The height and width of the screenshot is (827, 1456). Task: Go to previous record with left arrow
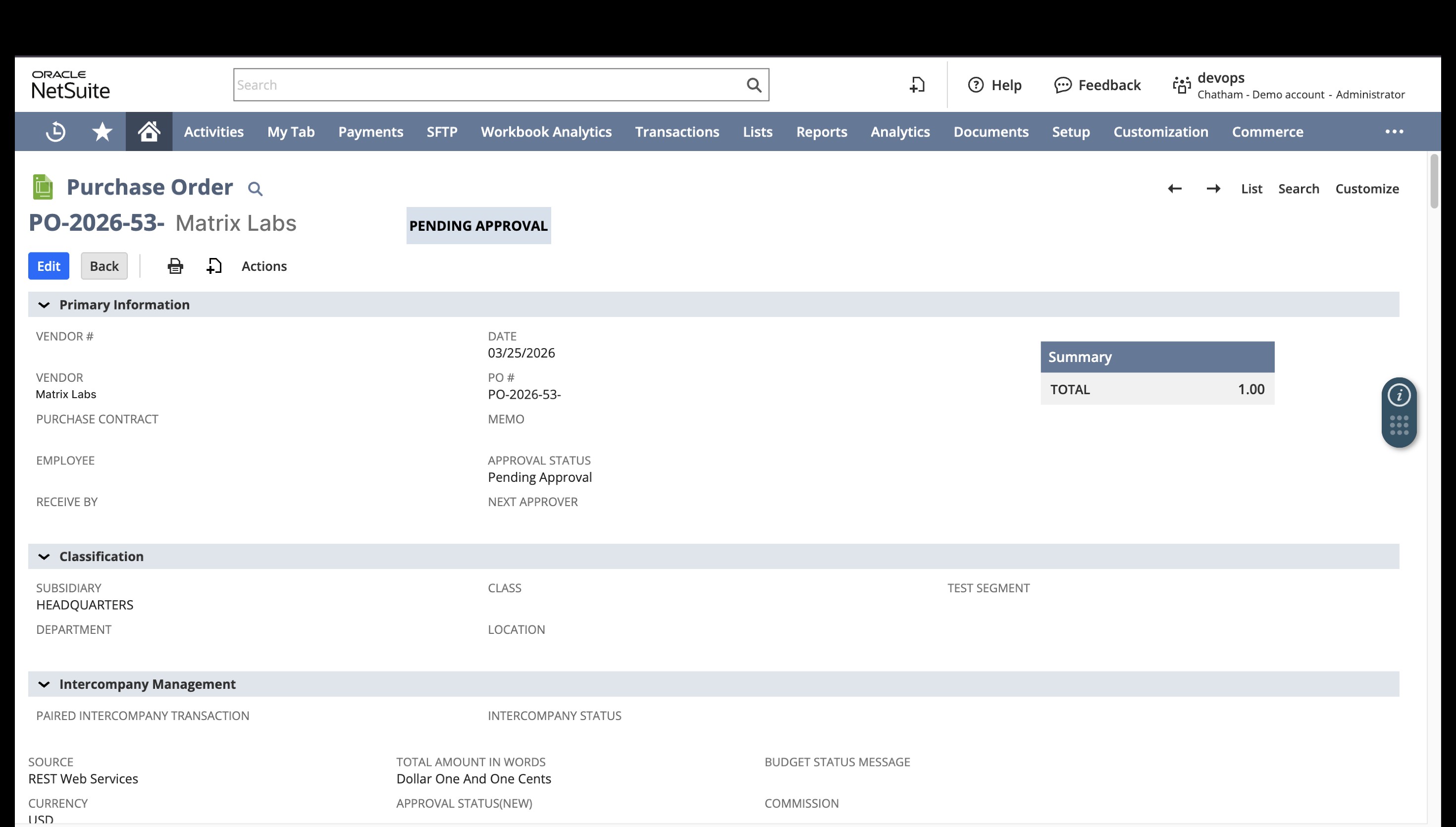point(1175,189)
